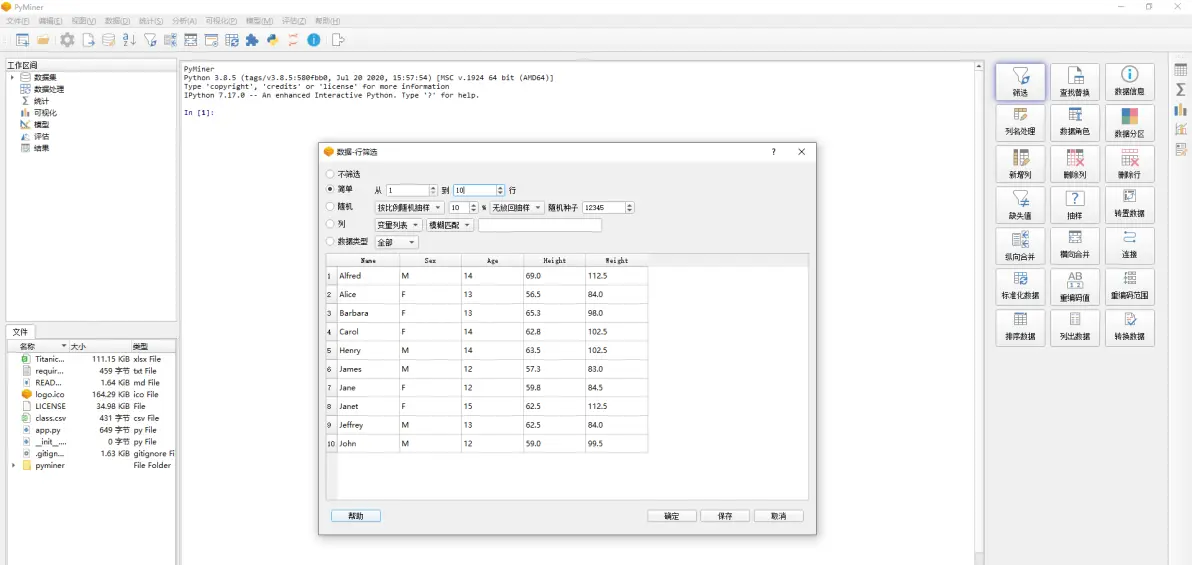Image resolution: width=1192 pixels, height=565 pixels.
Task: Open the 数据信息 data info tool
Action: click(1130, 81)
